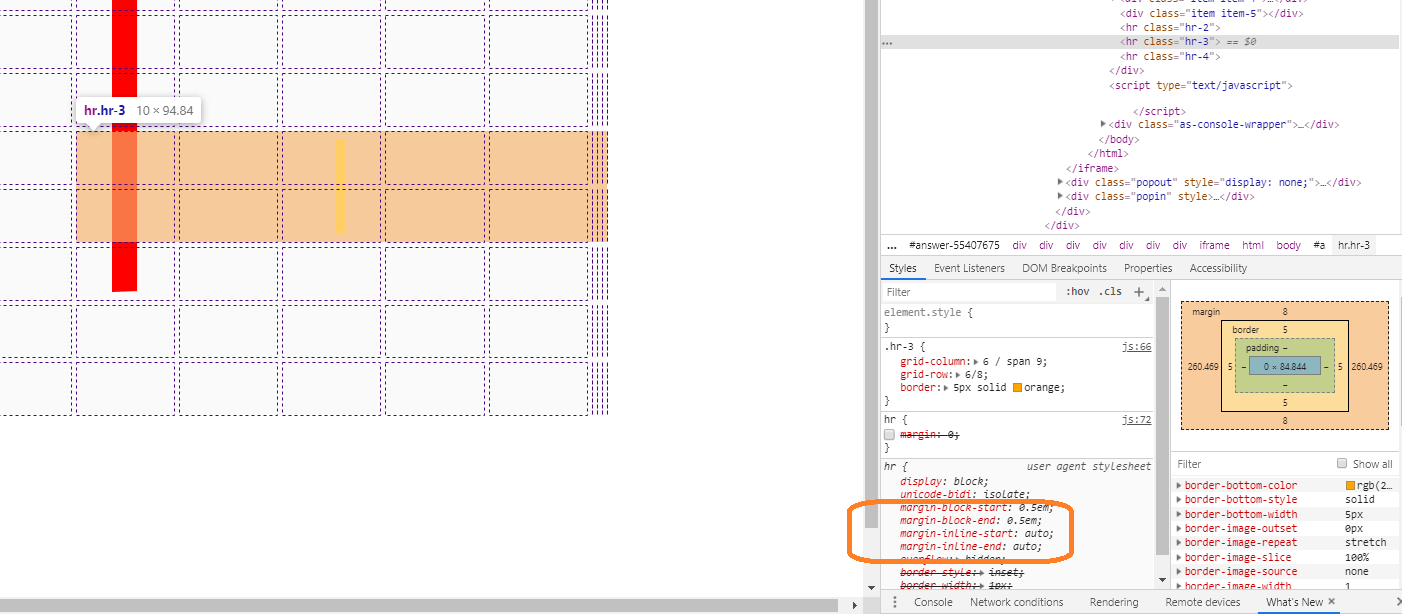The image size is (1402, 614).
Task: Toggle the .cls class editor button
Action: pos(1110,292)
